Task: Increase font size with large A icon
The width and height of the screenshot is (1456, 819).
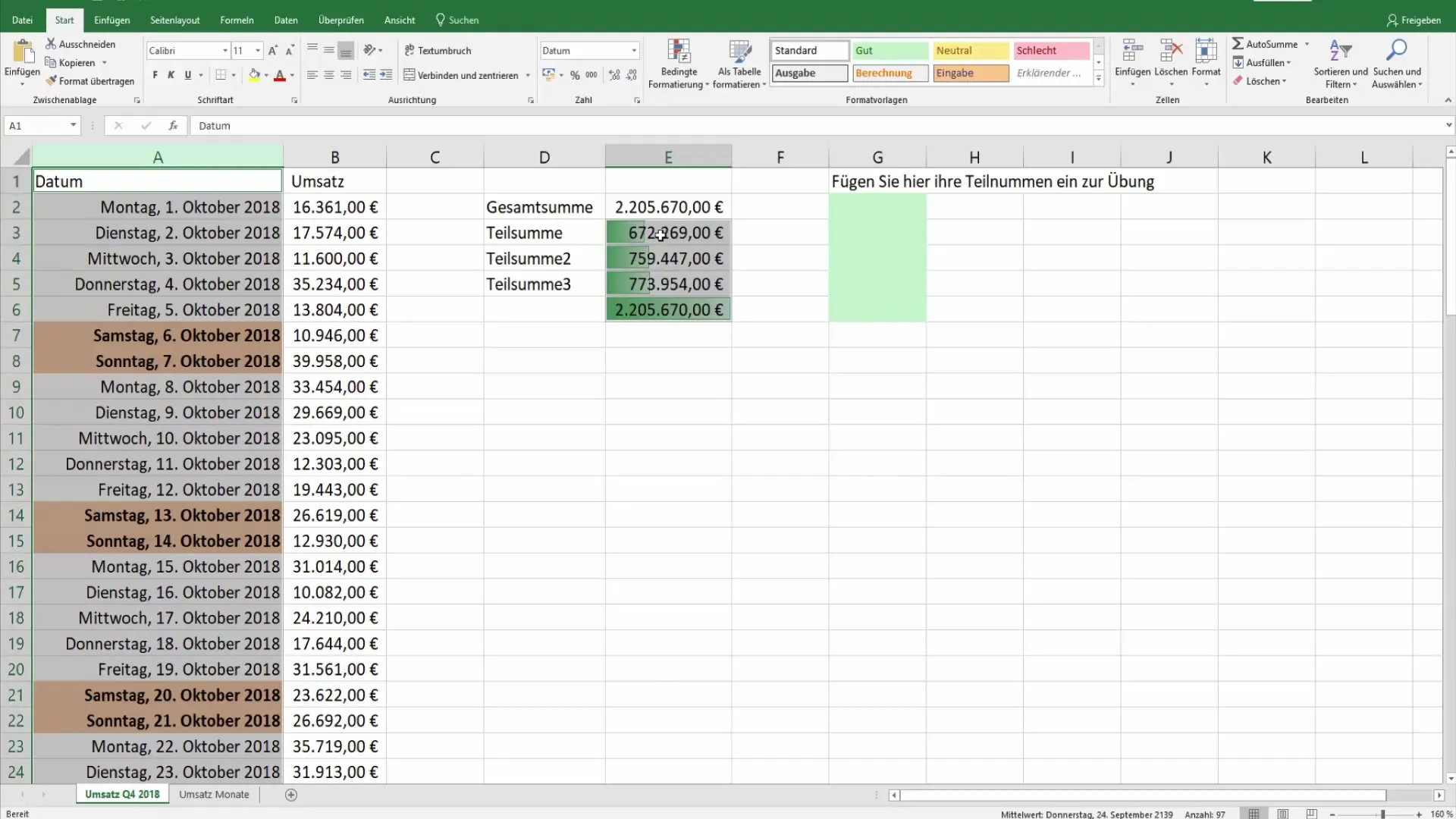Action: pos(273,51)
